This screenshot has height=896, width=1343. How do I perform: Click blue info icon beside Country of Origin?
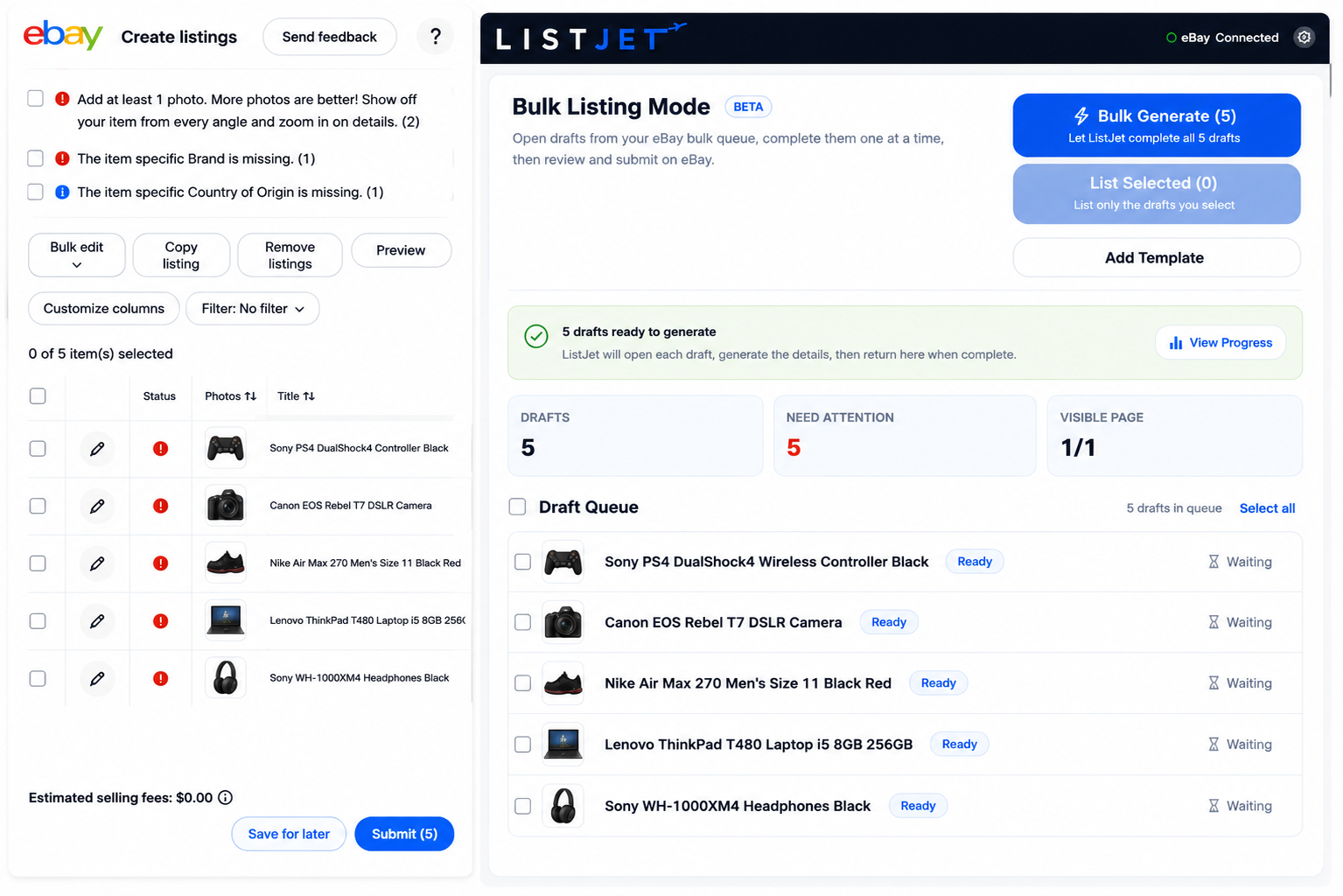pos(62,192)
